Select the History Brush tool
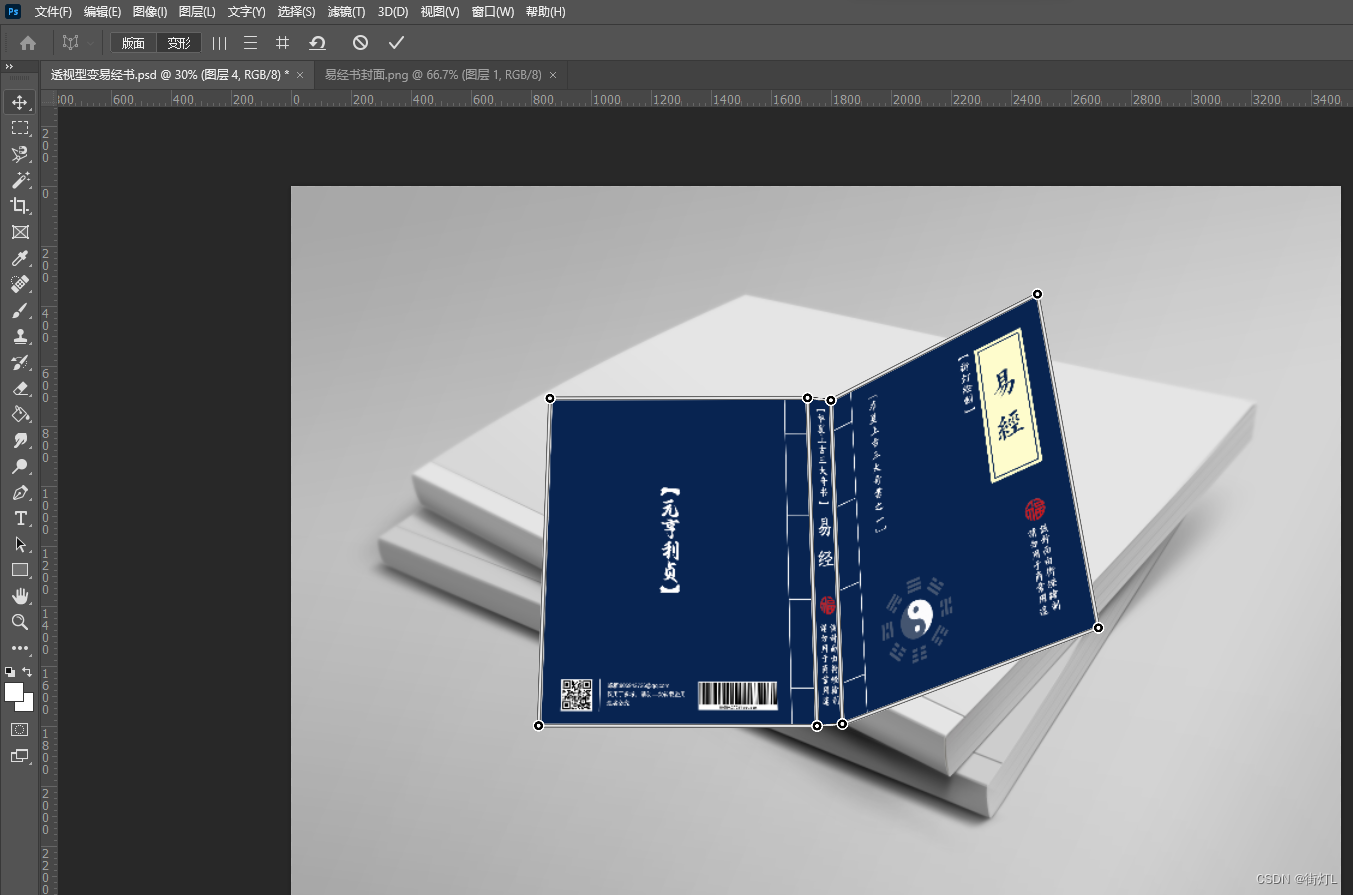This screenshot has width=1353, height=895. [20, 362]
